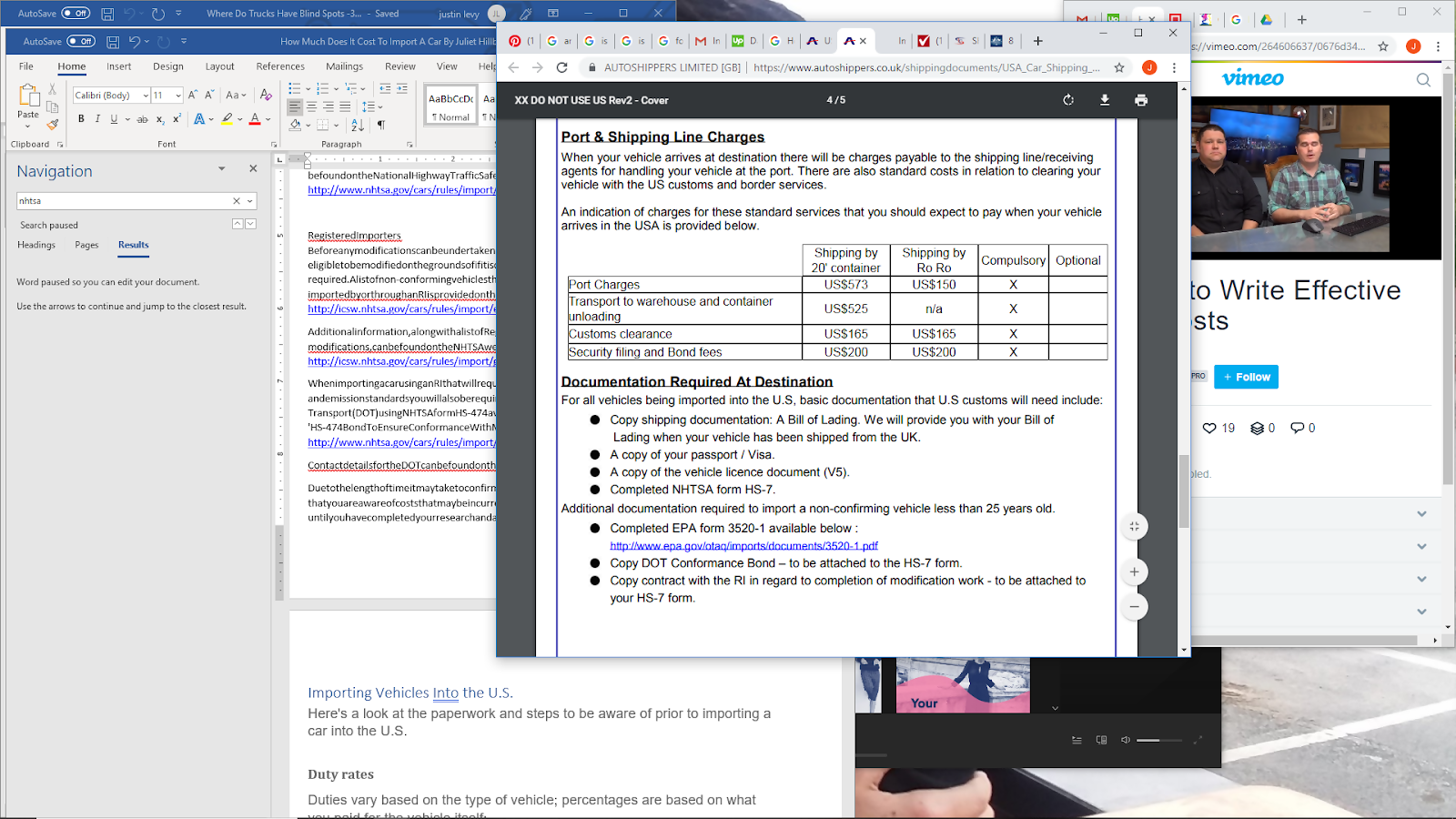The width and height of the screenshot is (1456, 819).
Task: Reload the Autoshippers page
Action: click(562, 67)
